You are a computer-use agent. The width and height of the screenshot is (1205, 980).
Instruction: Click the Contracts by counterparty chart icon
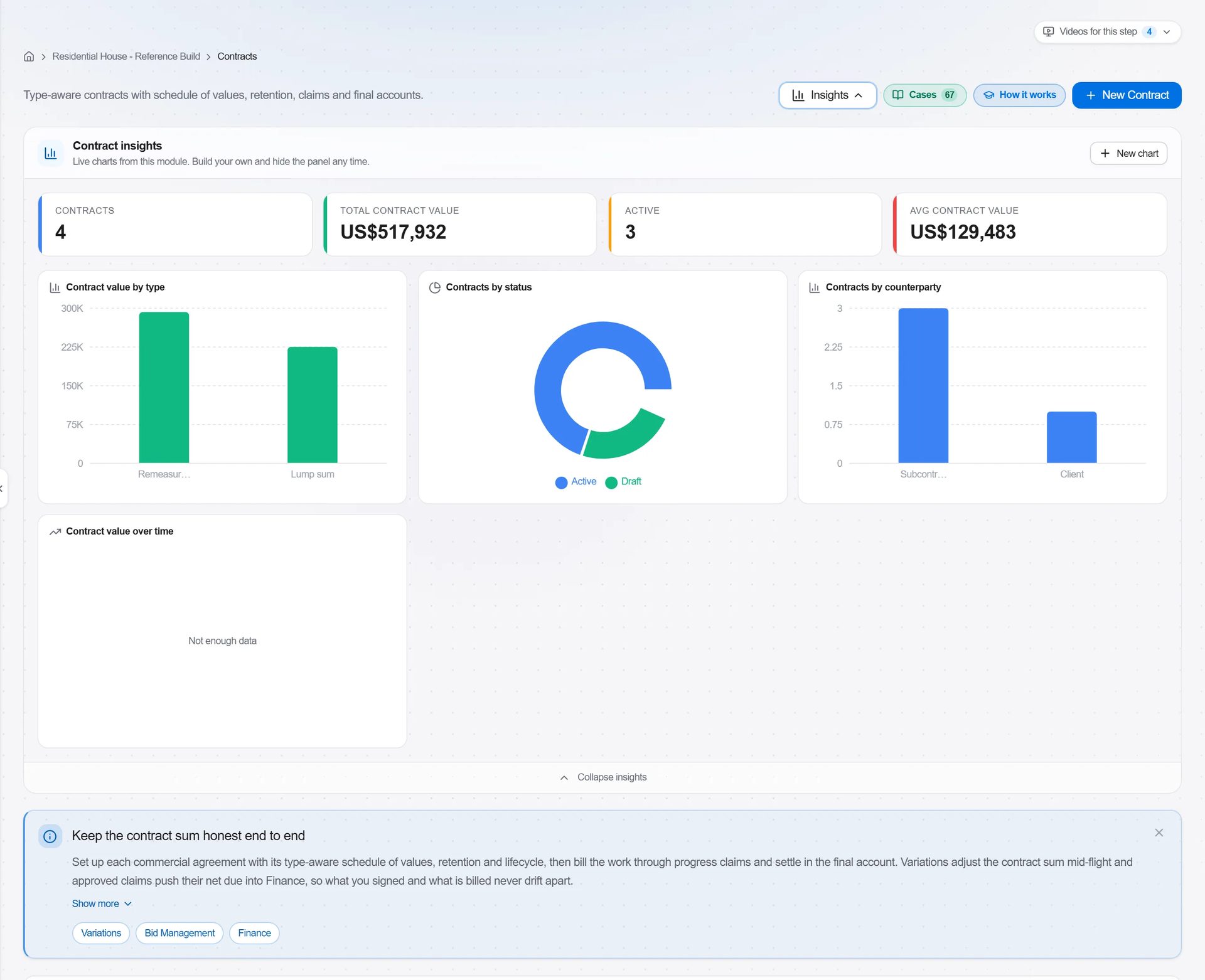814,287
